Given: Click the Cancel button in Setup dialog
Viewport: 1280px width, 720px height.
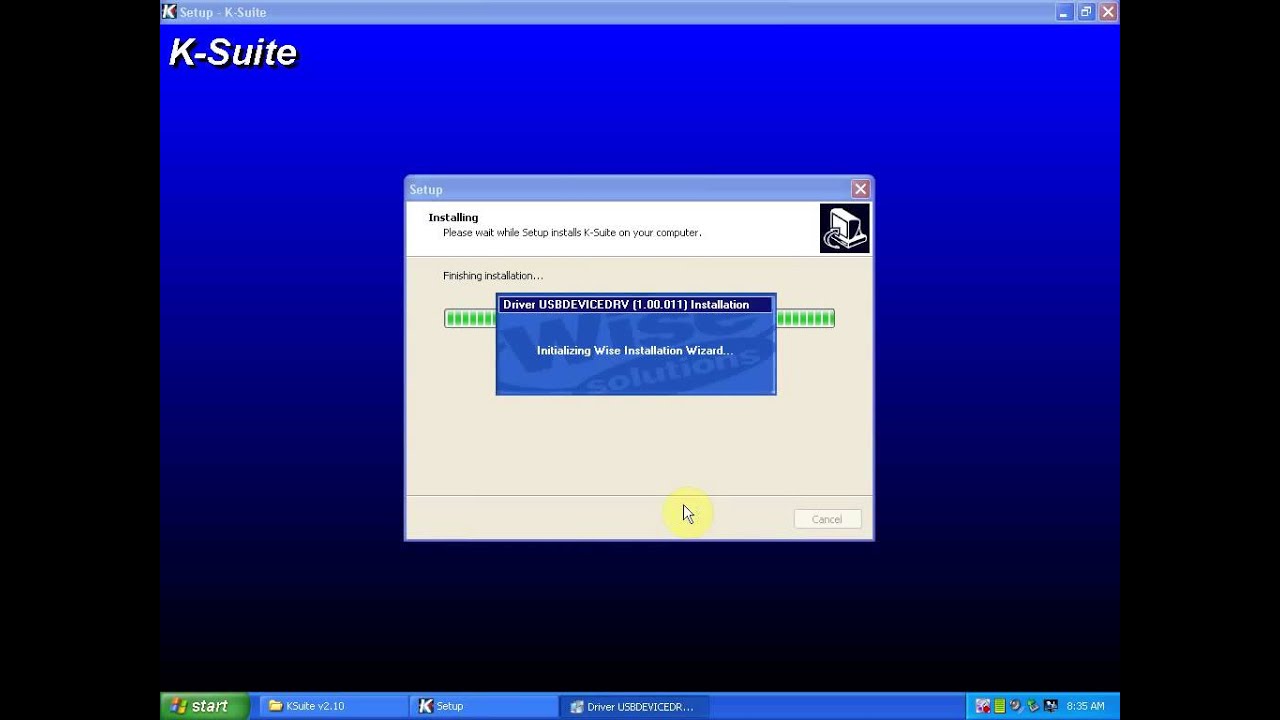Looking at the screenshot, I should [x=827, y=519].
